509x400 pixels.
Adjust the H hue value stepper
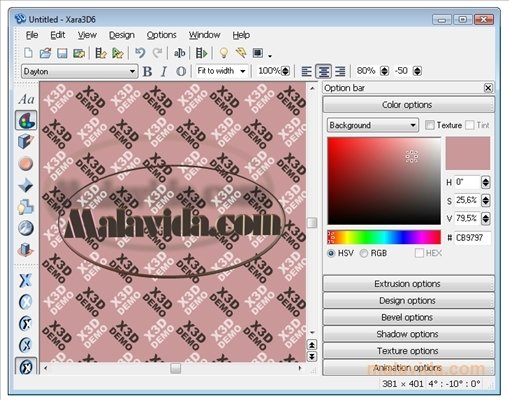coord(486,182)
